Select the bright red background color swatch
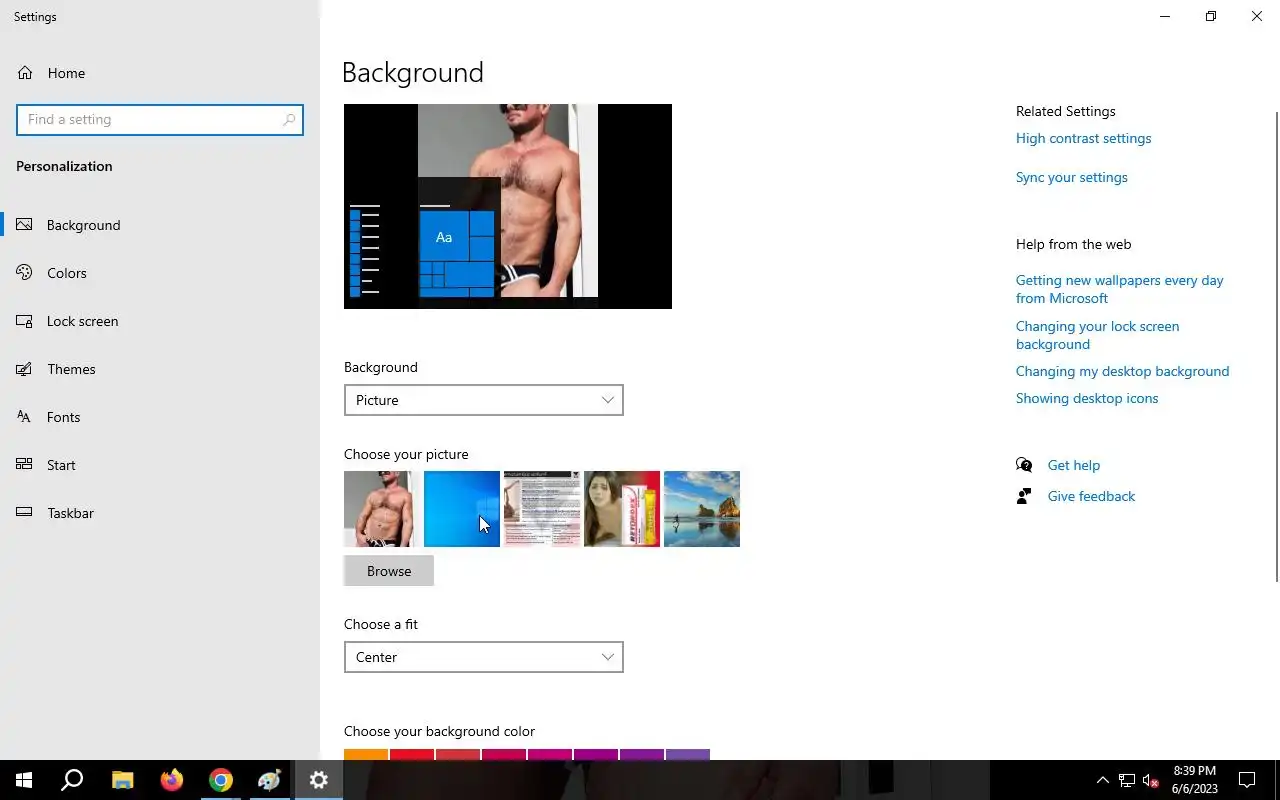This screenshot has height=800, width=1280. (412, 755)
